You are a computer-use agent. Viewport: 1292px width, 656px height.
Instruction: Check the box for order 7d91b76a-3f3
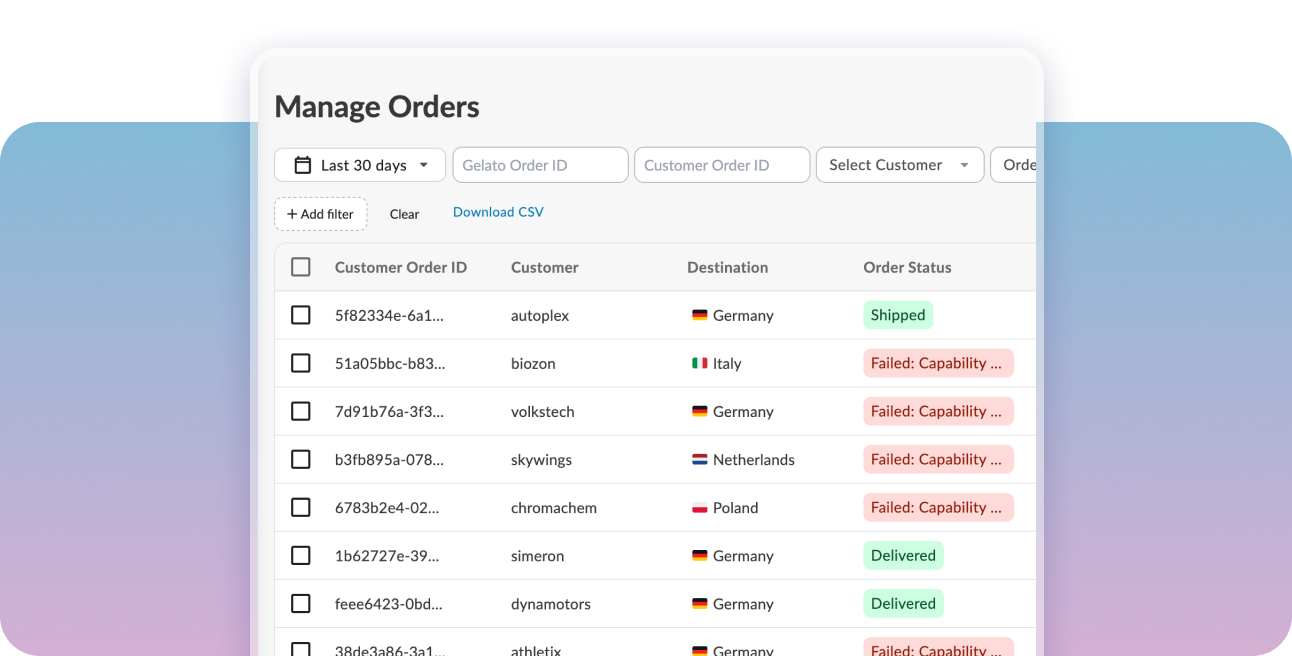301,411
